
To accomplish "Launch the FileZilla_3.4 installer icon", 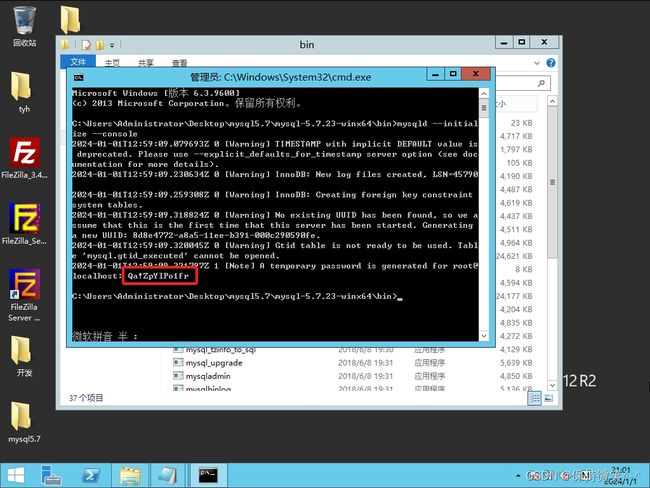I will [x=24, y=158].
